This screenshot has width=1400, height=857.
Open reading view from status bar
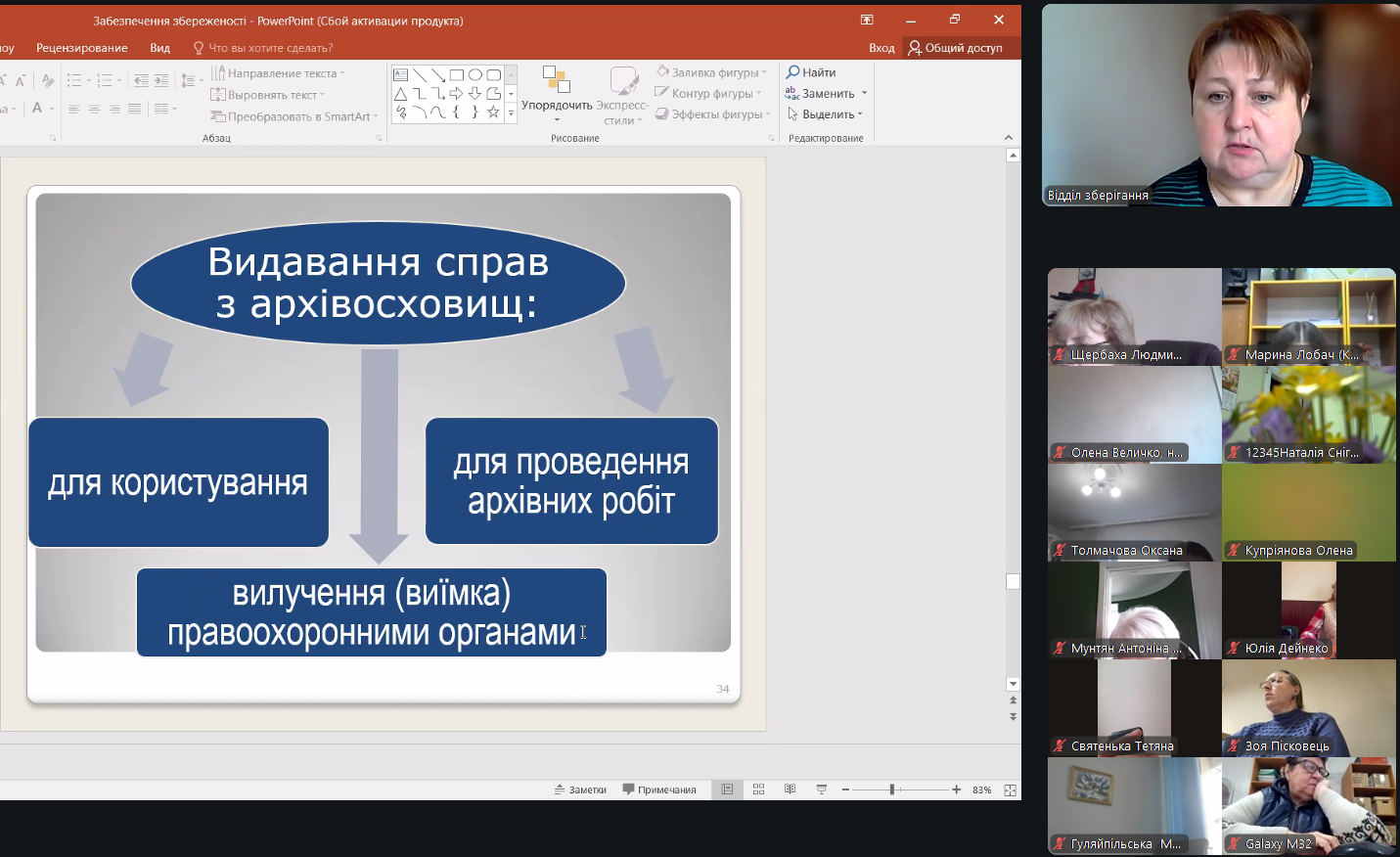790,789
